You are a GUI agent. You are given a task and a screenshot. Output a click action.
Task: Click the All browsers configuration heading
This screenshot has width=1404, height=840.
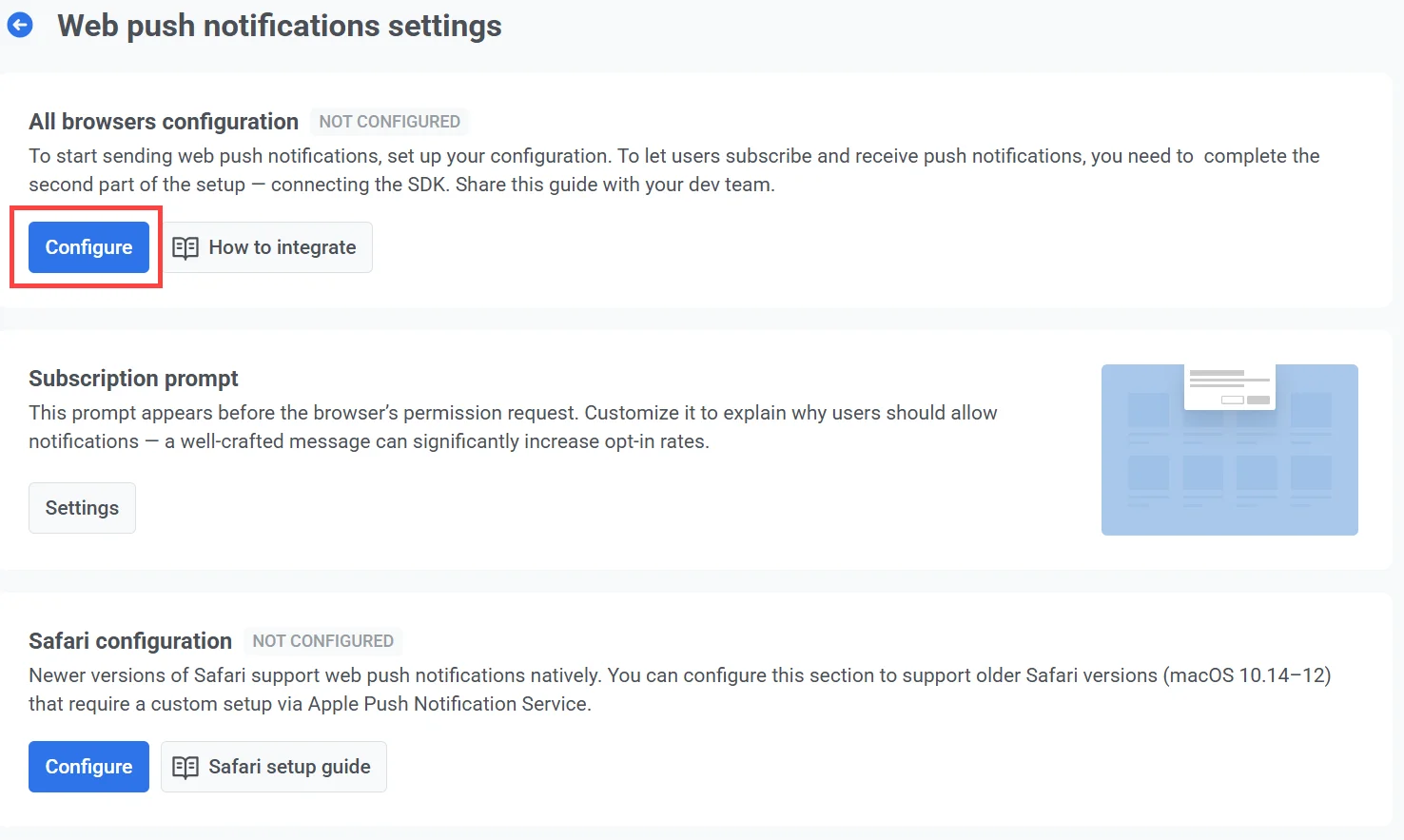click(163, 121)
